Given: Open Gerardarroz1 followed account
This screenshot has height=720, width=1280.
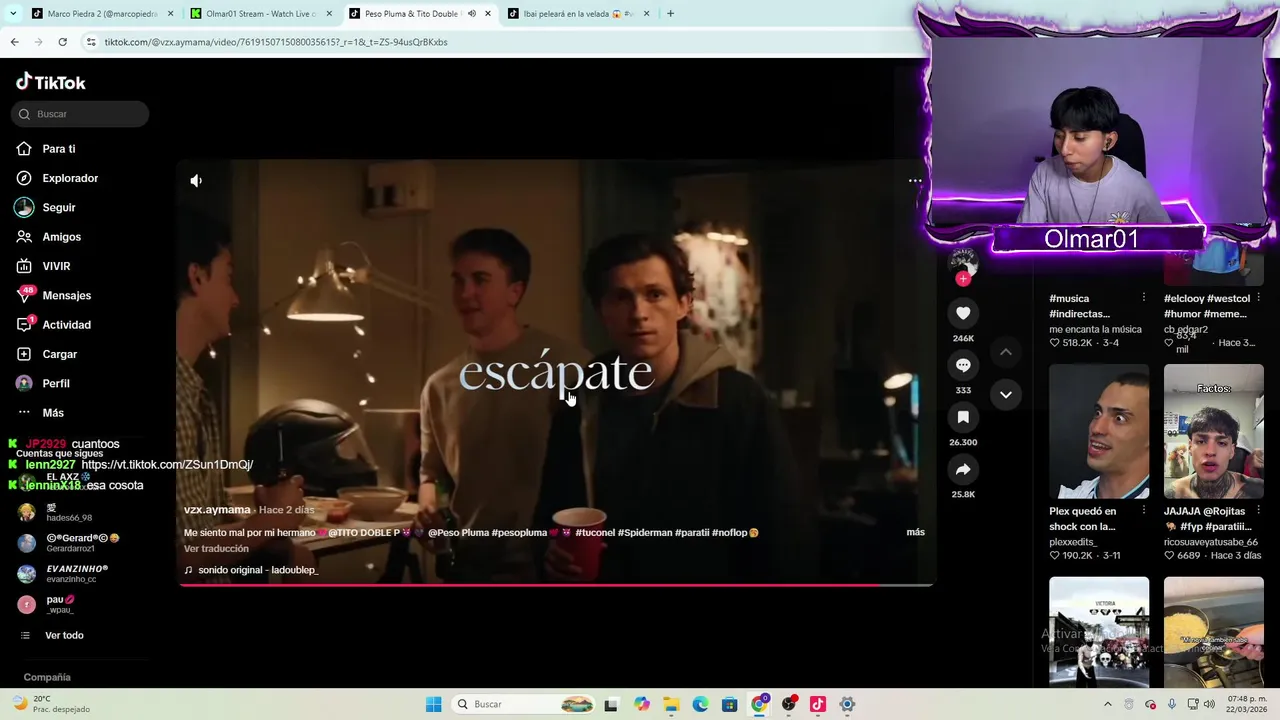Looking at the screenshot, I should coord(70,543).
